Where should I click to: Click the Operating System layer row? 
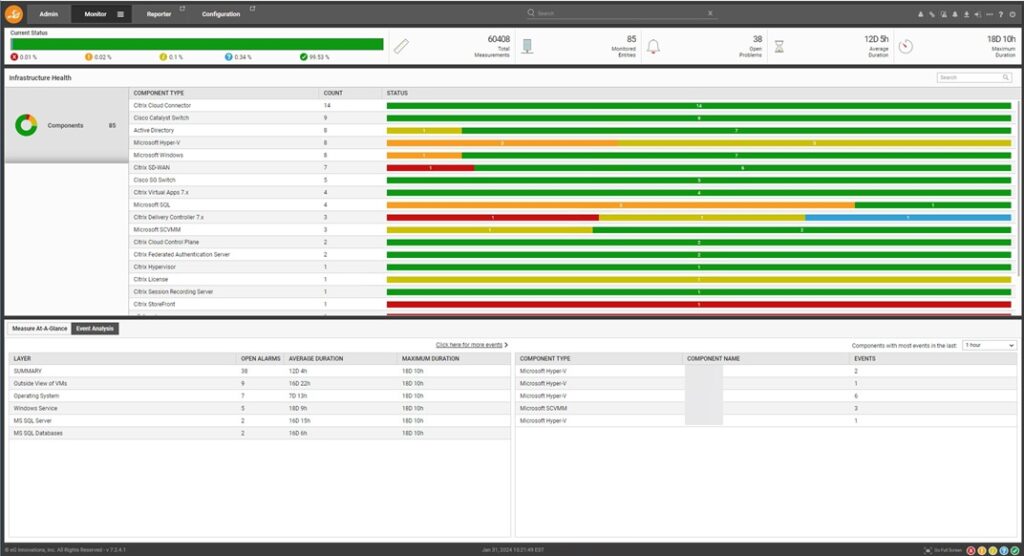tap(259, 396)
